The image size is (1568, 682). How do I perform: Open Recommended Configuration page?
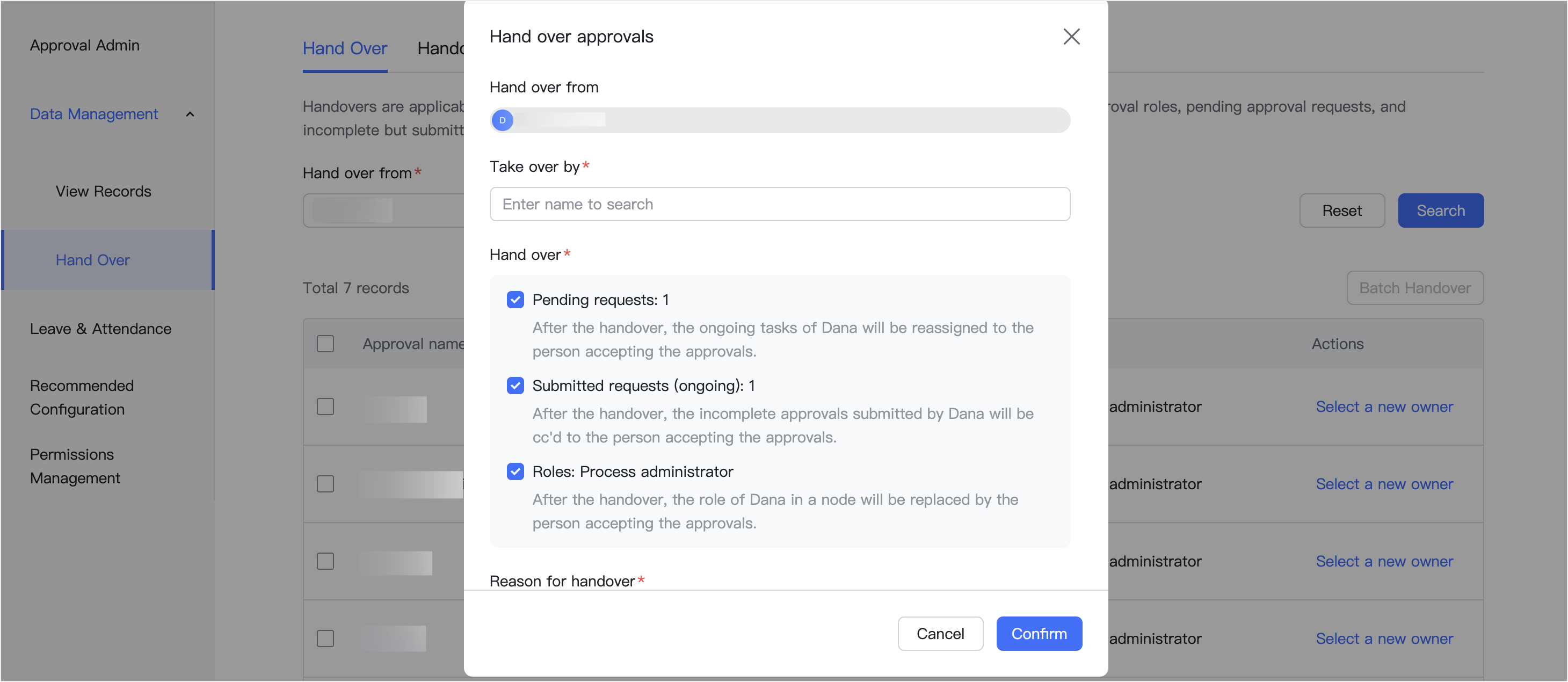[82, 397]
